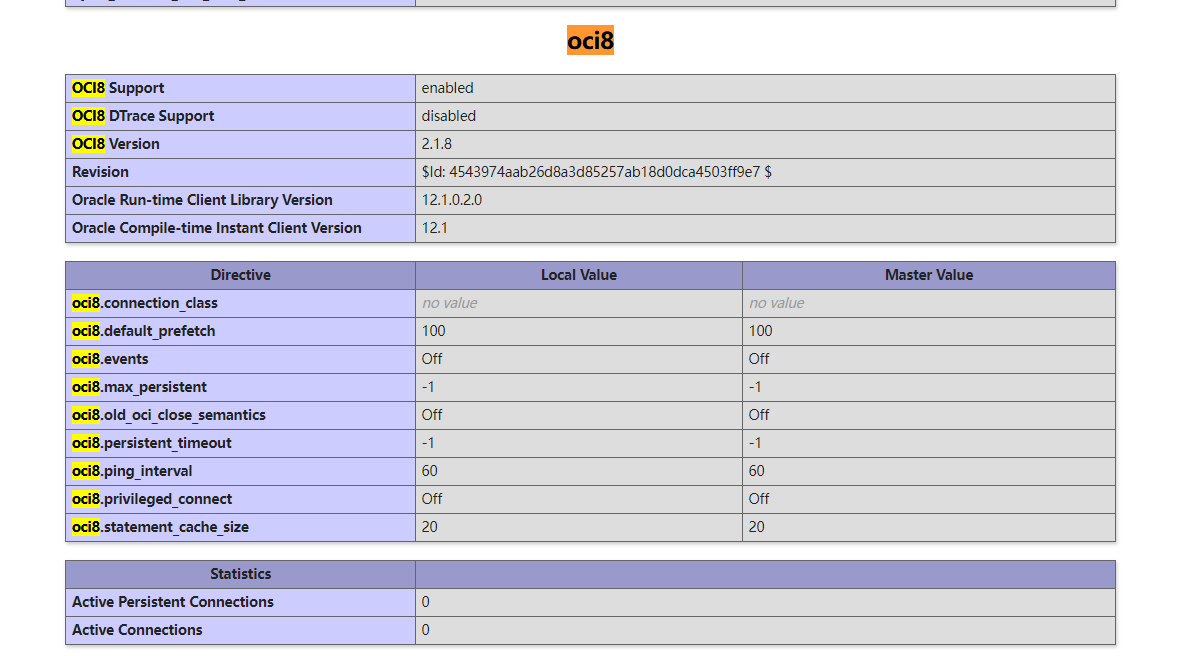Click the Directive column header
This screenshot has height=656, width=1192.
coord(240,275)
